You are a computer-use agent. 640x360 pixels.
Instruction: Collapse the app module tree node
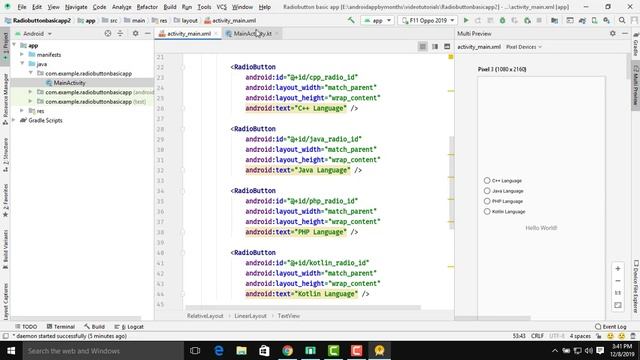[14, 45]
